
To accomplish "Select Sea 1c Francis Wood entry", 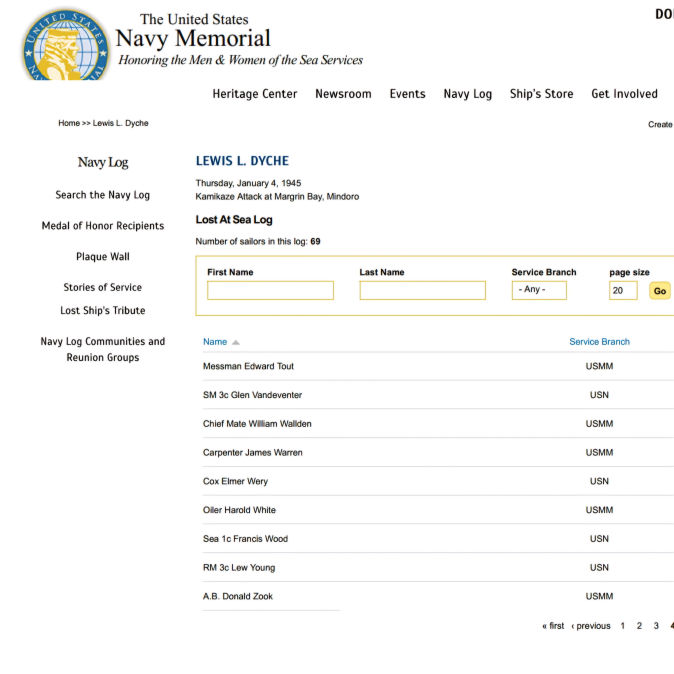I will [x=245, y=539].
